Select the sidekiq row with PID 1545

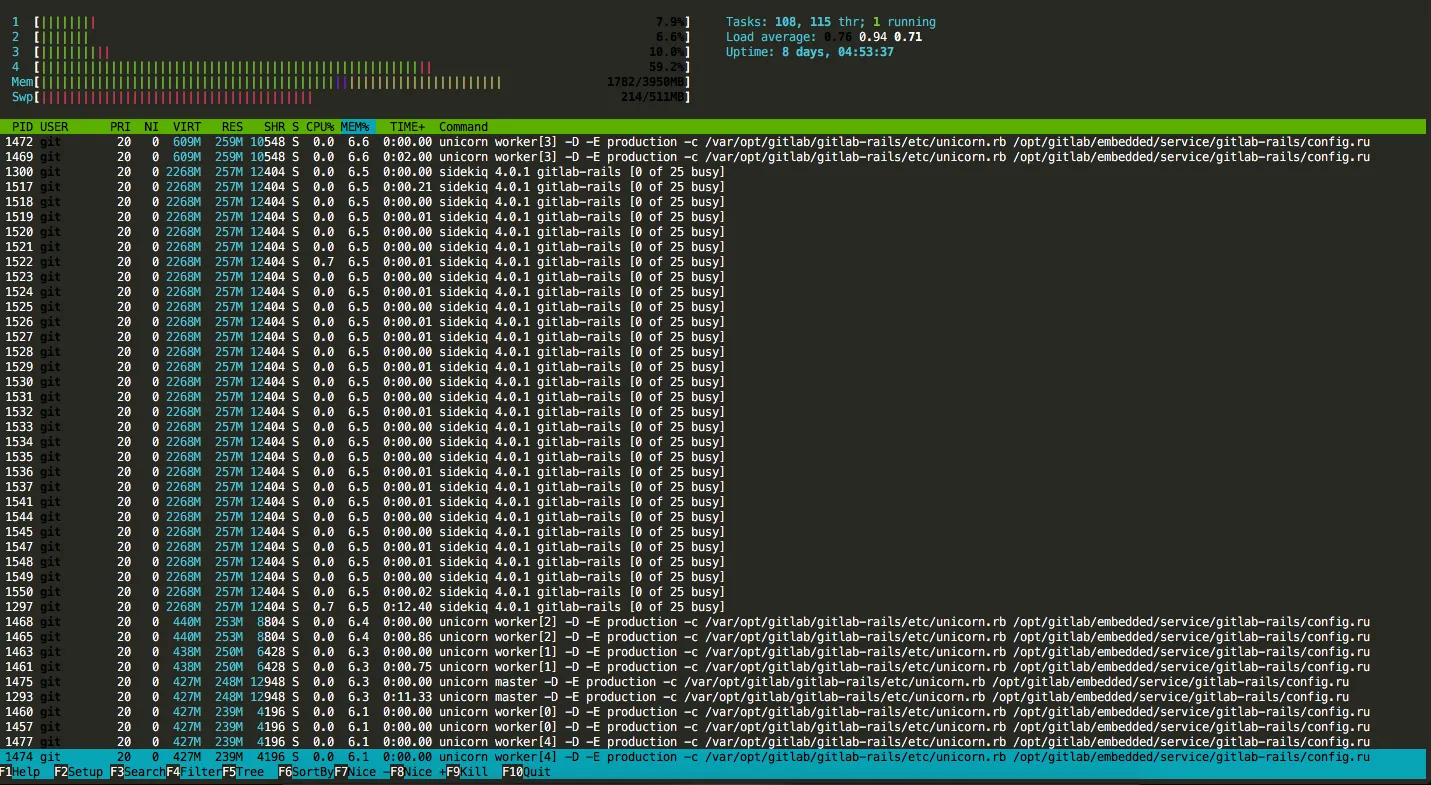715,532
